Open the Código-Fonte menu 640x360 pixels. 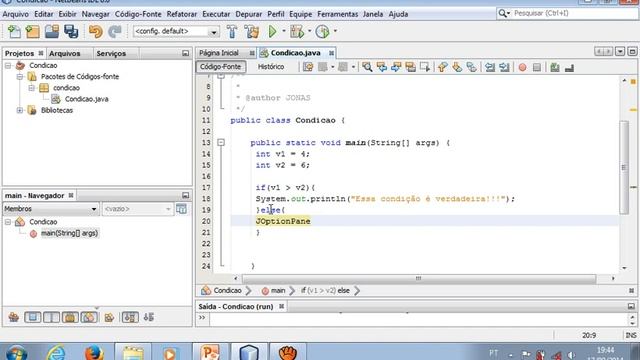point(138,14)
